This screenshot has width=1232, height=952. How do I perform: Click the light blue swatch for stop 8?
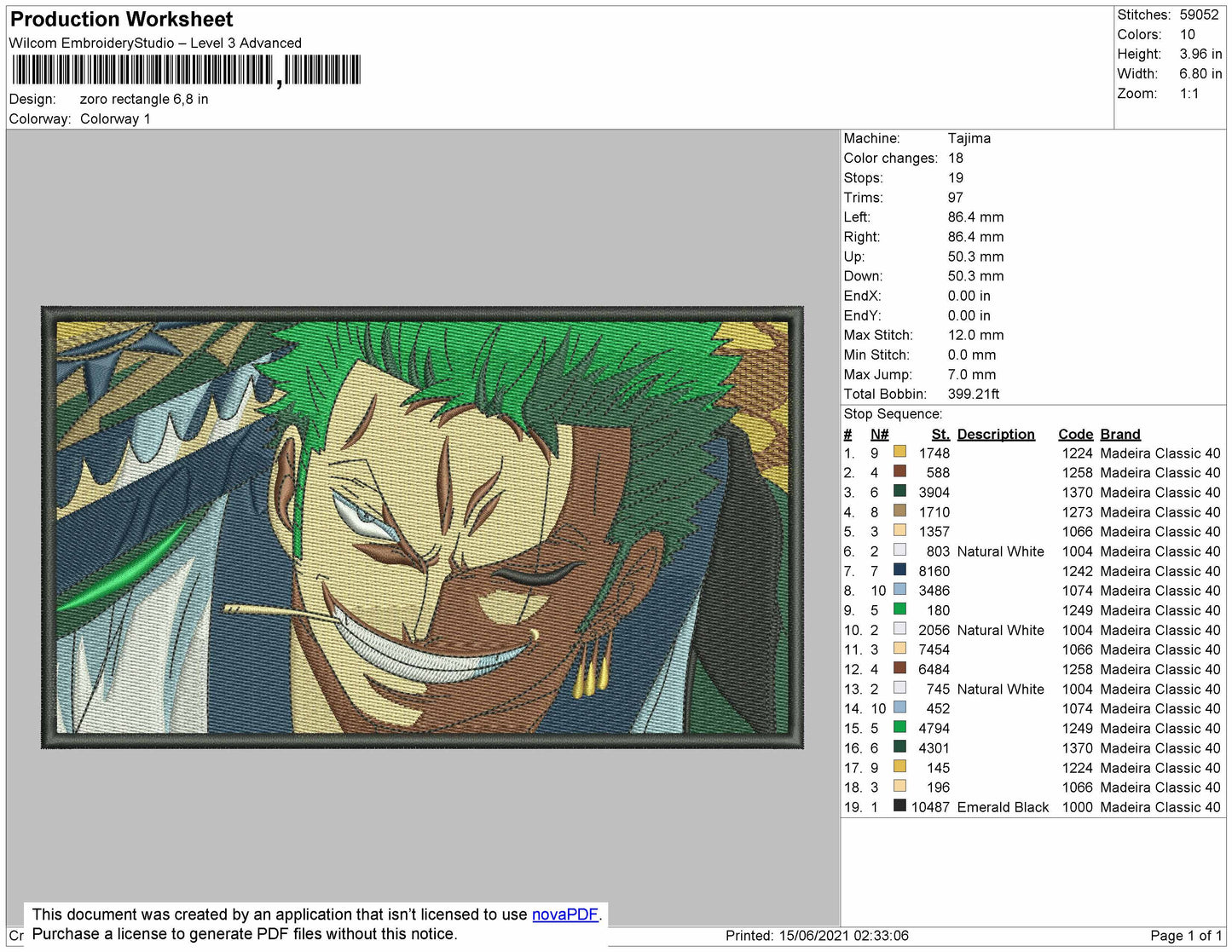pos(899,590)
